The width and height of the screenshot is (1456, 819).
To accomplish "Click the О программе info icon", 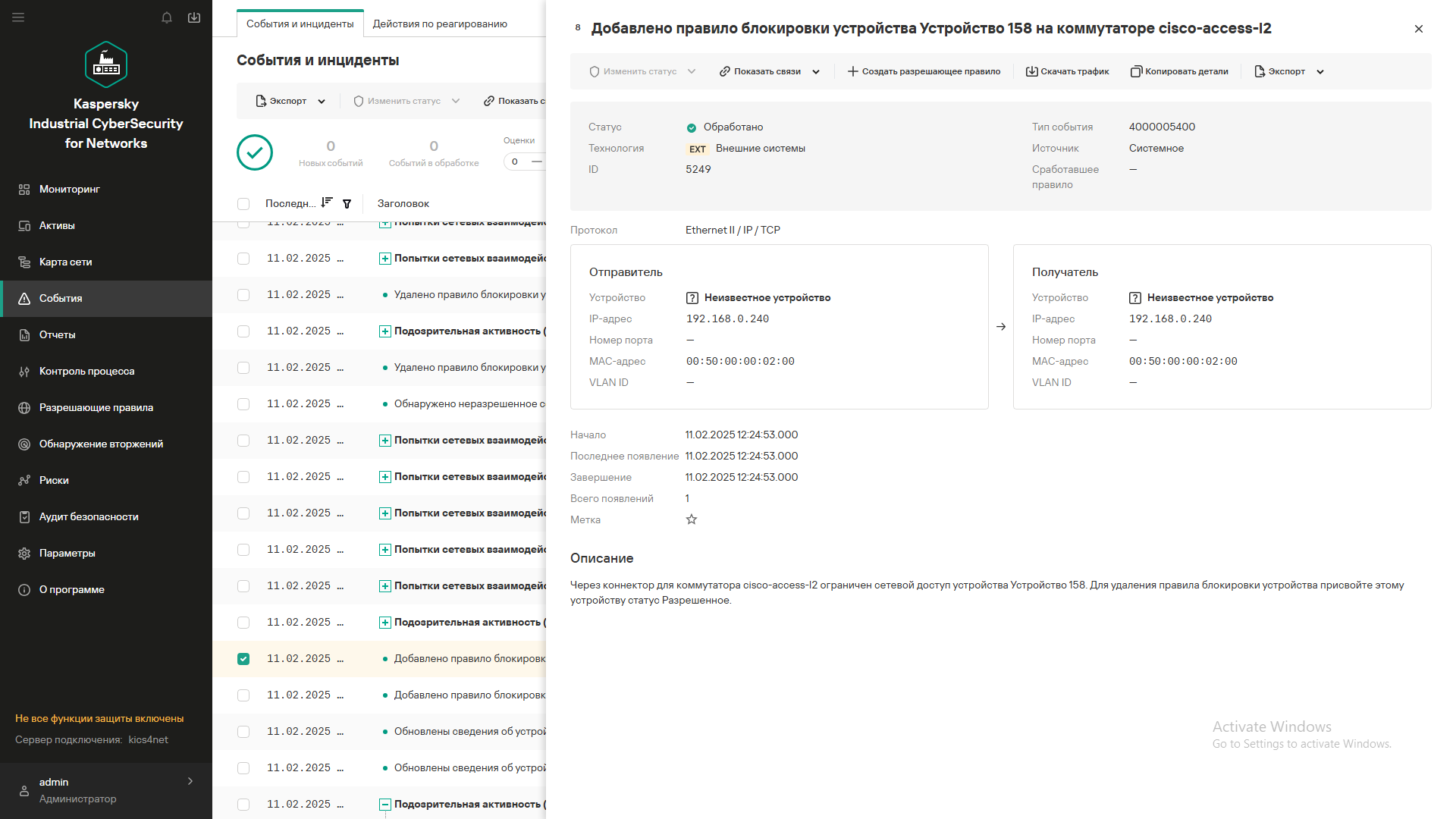I will (x=24, y=590).
